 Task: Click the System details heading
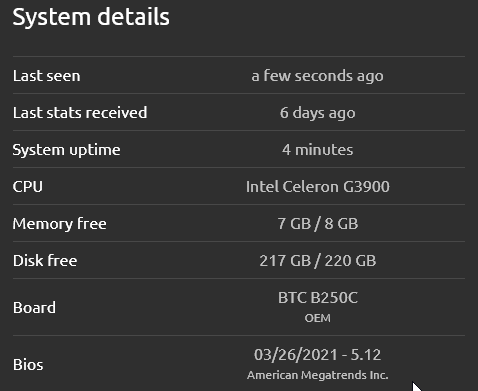(x=91, y=17)
